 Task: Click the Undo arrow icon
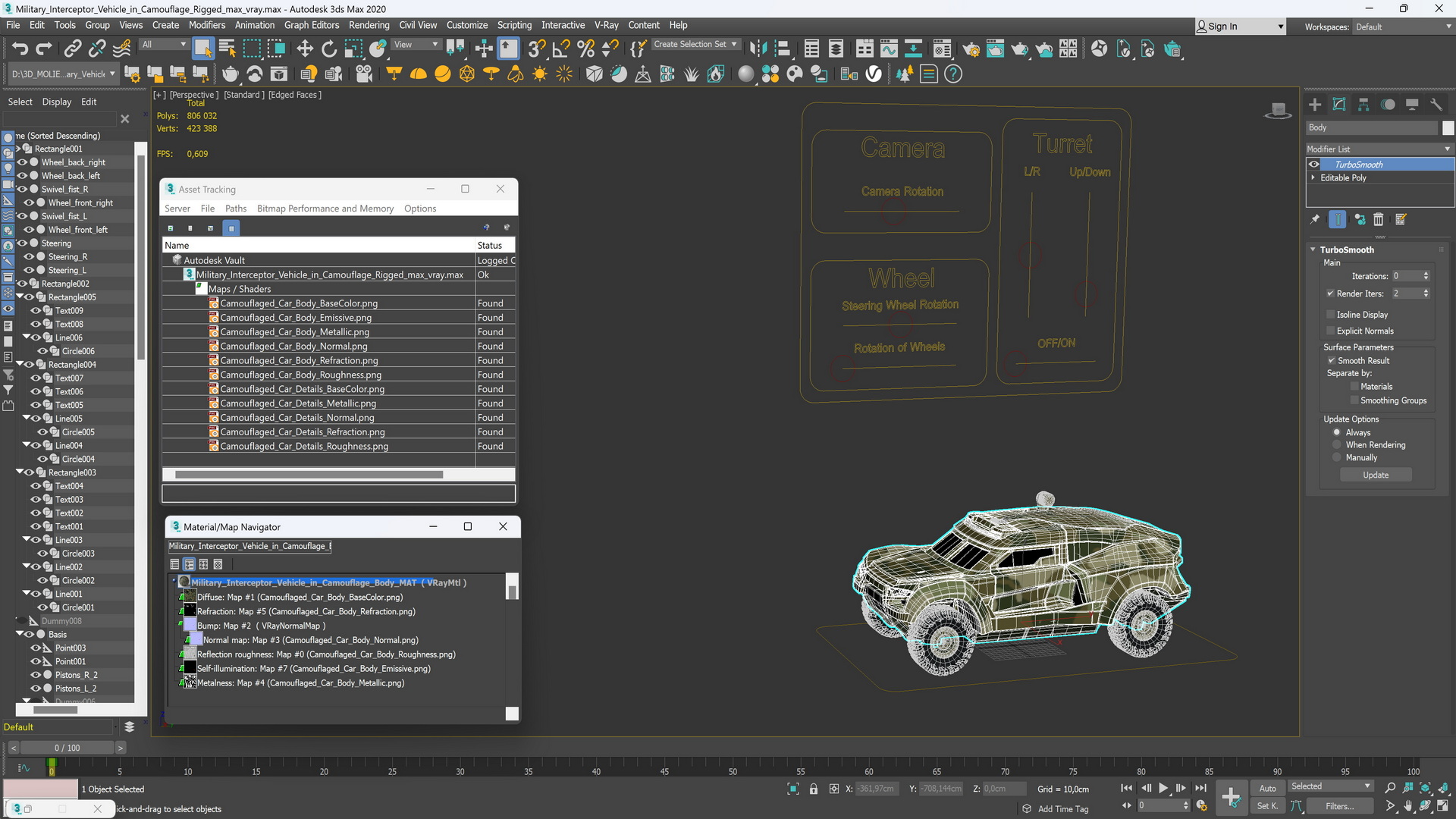click(20, 49)
